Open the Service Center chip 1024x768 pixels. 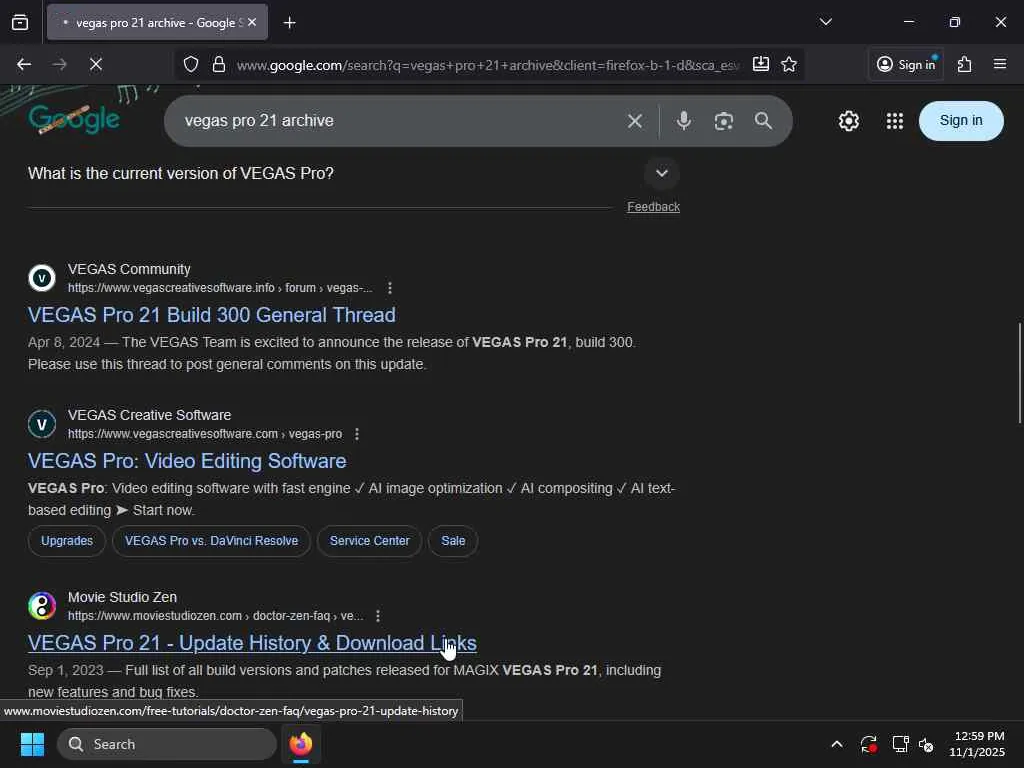tap(370, 541)
